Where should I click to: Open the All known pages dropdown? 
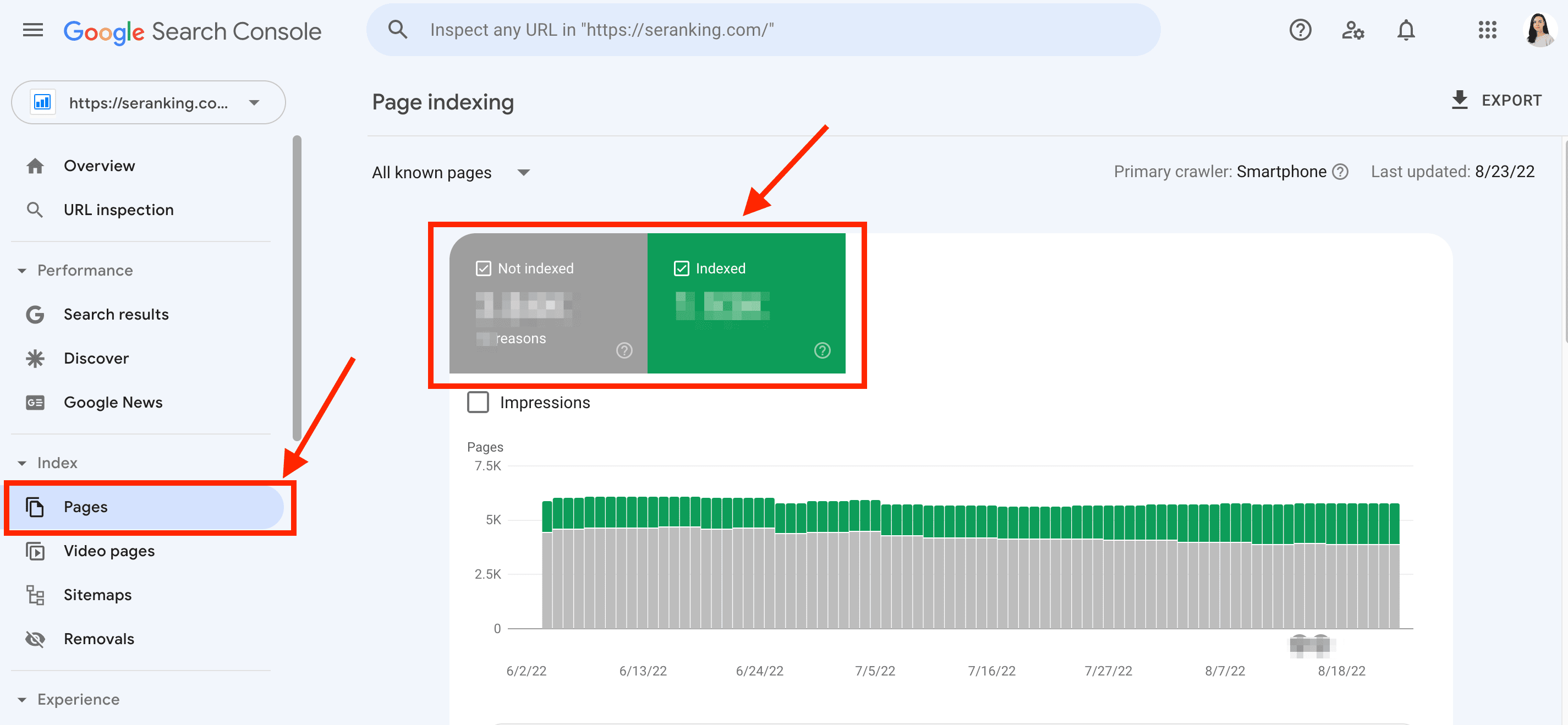click(451, 173)
